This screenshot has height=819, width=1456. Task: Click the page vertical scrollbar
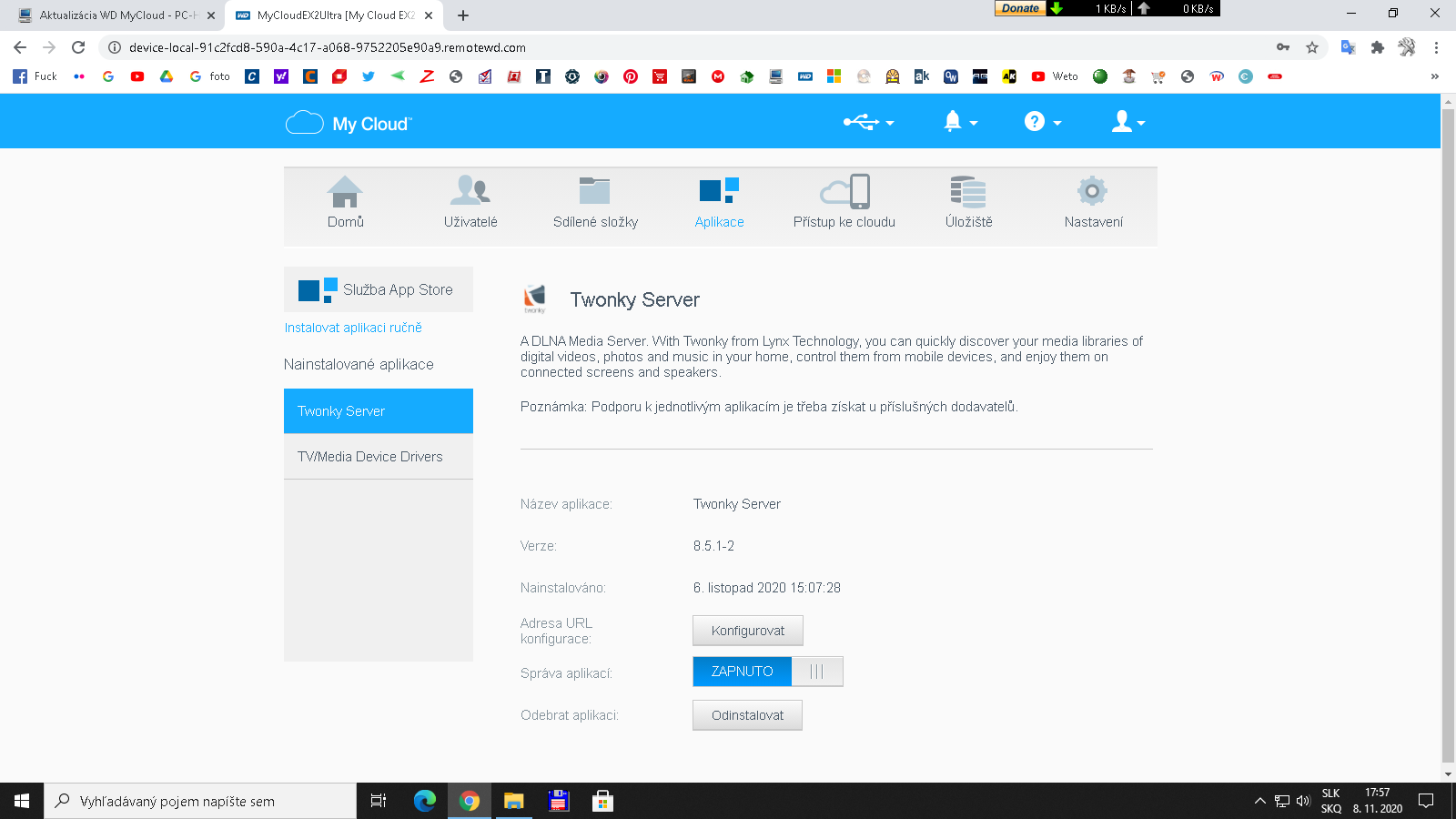[x=1449, y=437]
